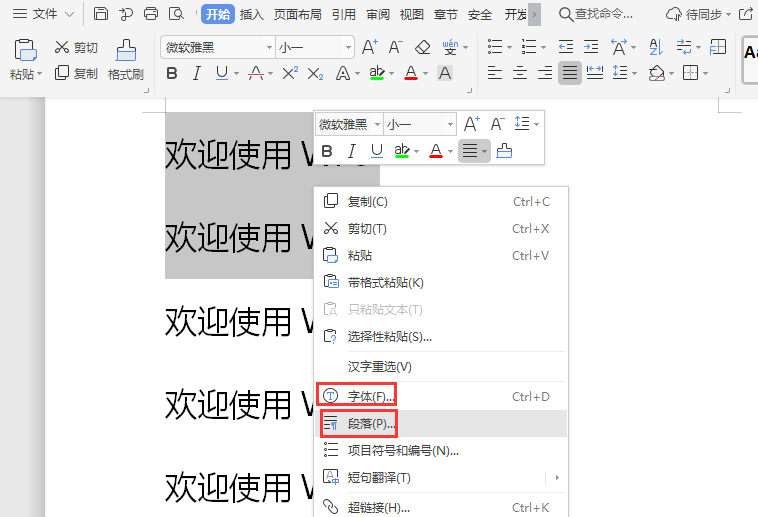Viewport: 758px width, 517px height.
Task: Click the numbered list icon in ribbon
Action: (x=529, y=47)
